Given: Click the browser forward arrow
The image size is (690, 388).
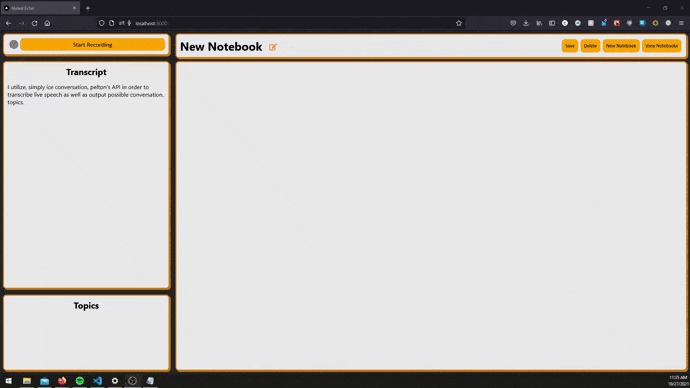Looking at the screenshot, I should (22, 23).
